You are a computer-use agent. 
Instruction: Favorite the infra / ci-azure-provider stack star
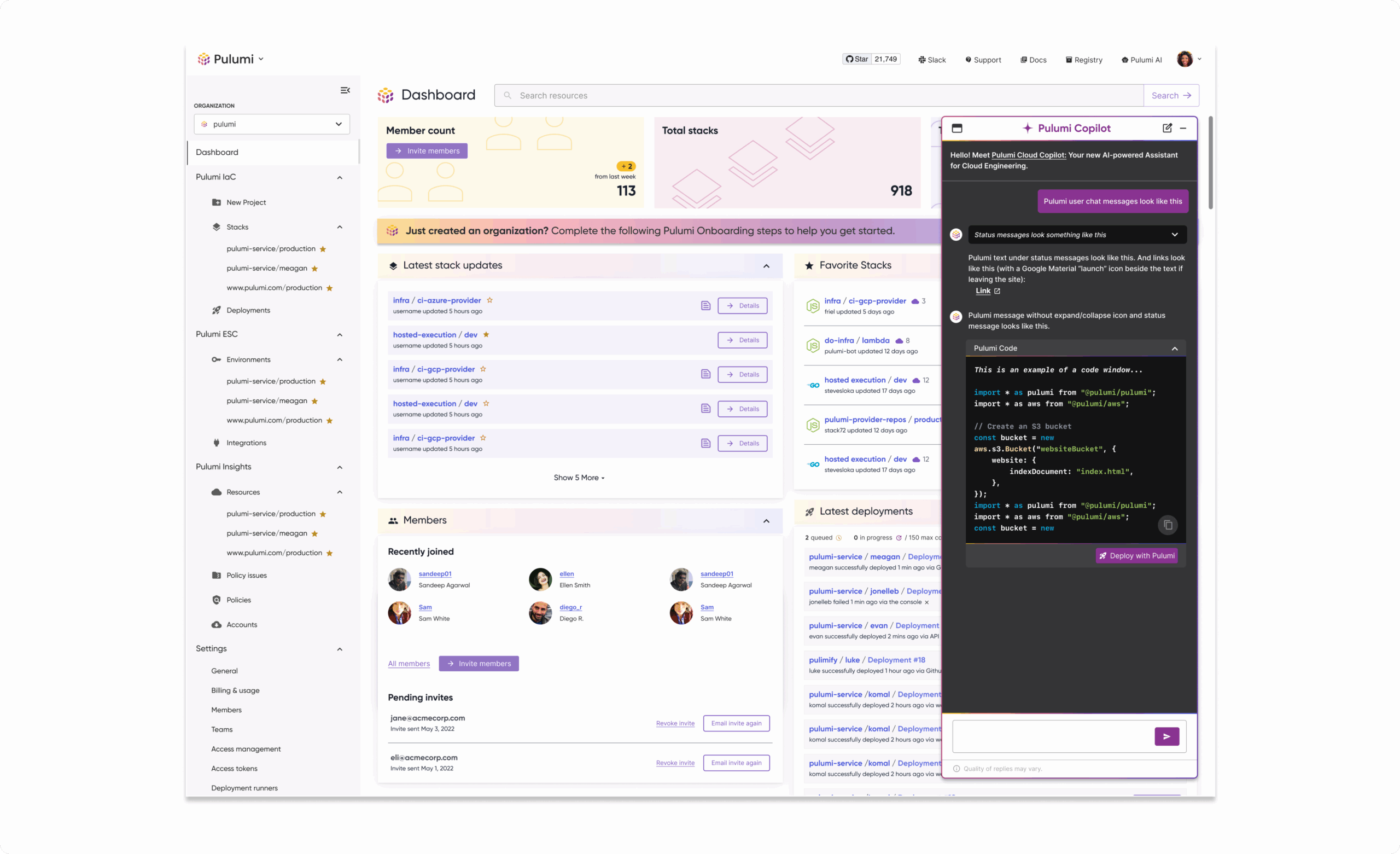pyautogui.click(x=490, y=300)
